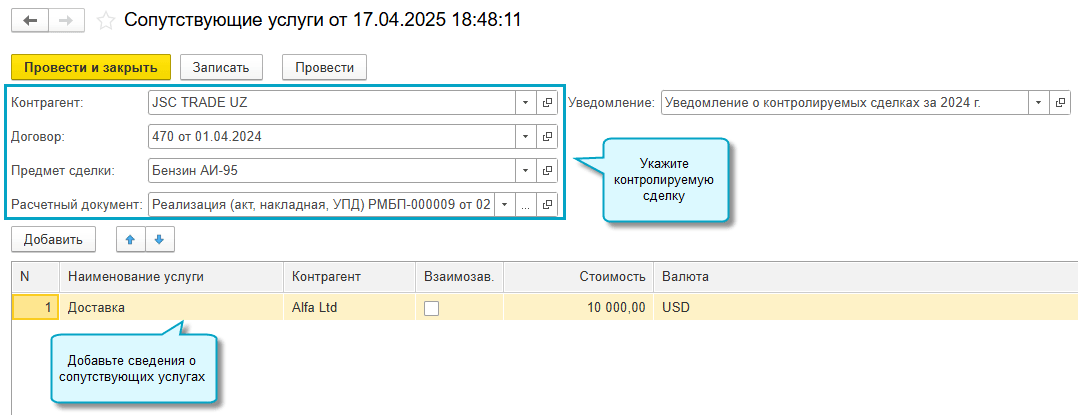
Task: Move the table row up
Action: pyautogui.click(x=130, y=239)
